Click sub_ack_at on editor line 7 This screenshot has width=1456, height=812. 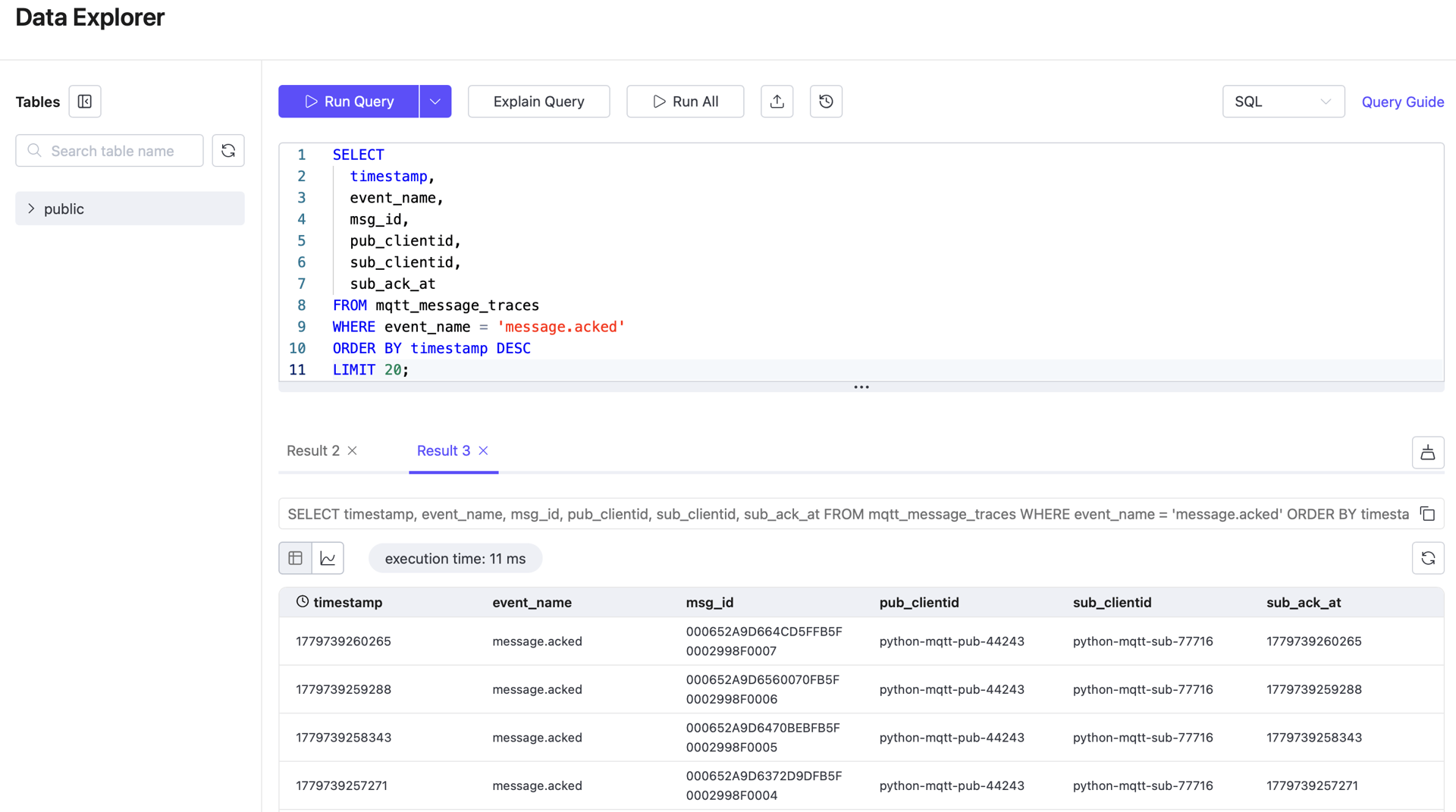click(x=393, y=284)
